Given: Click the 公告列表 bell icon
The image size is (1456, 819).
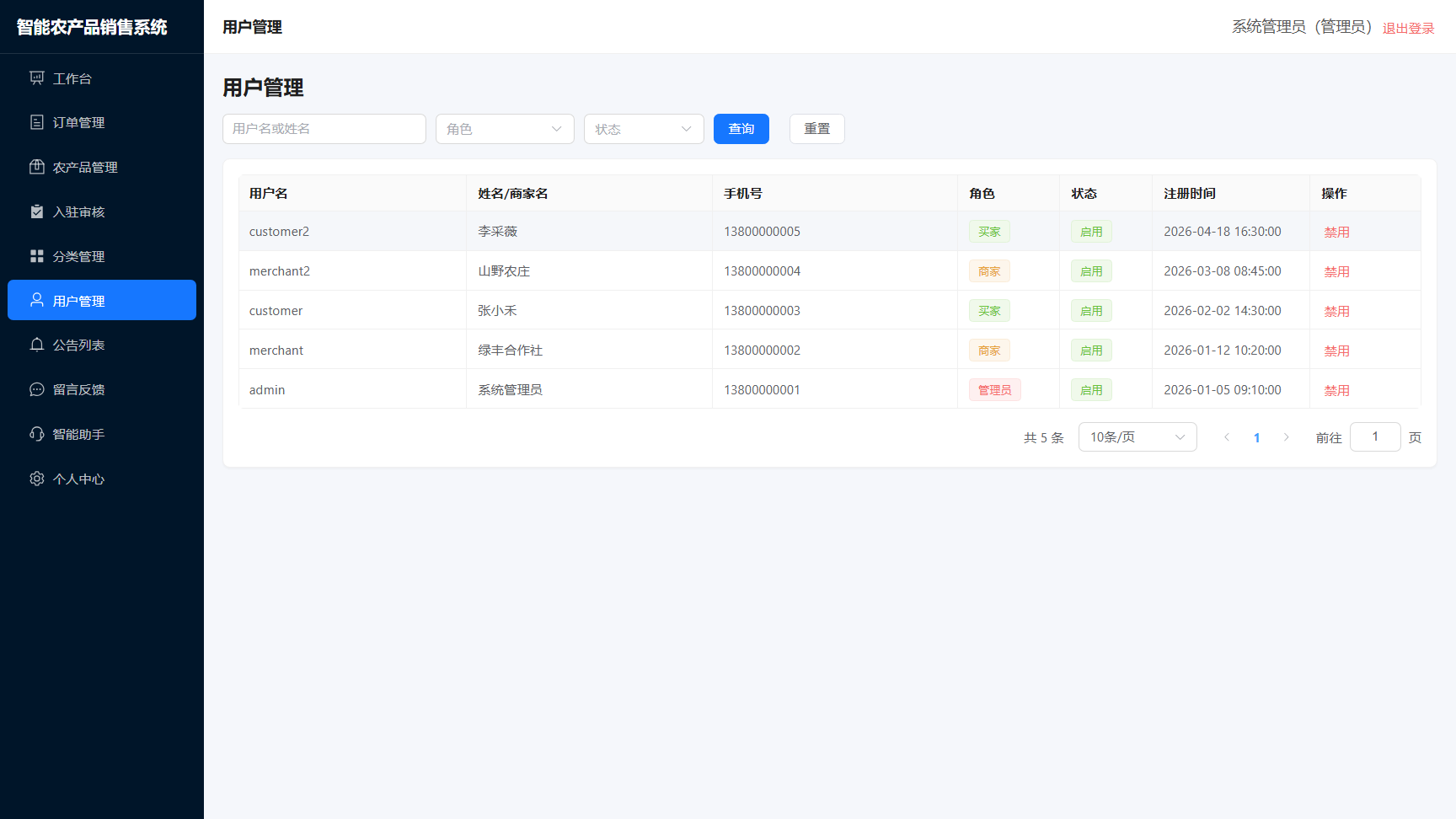Looking at the screenshot, I should click(x=37, y=345).
